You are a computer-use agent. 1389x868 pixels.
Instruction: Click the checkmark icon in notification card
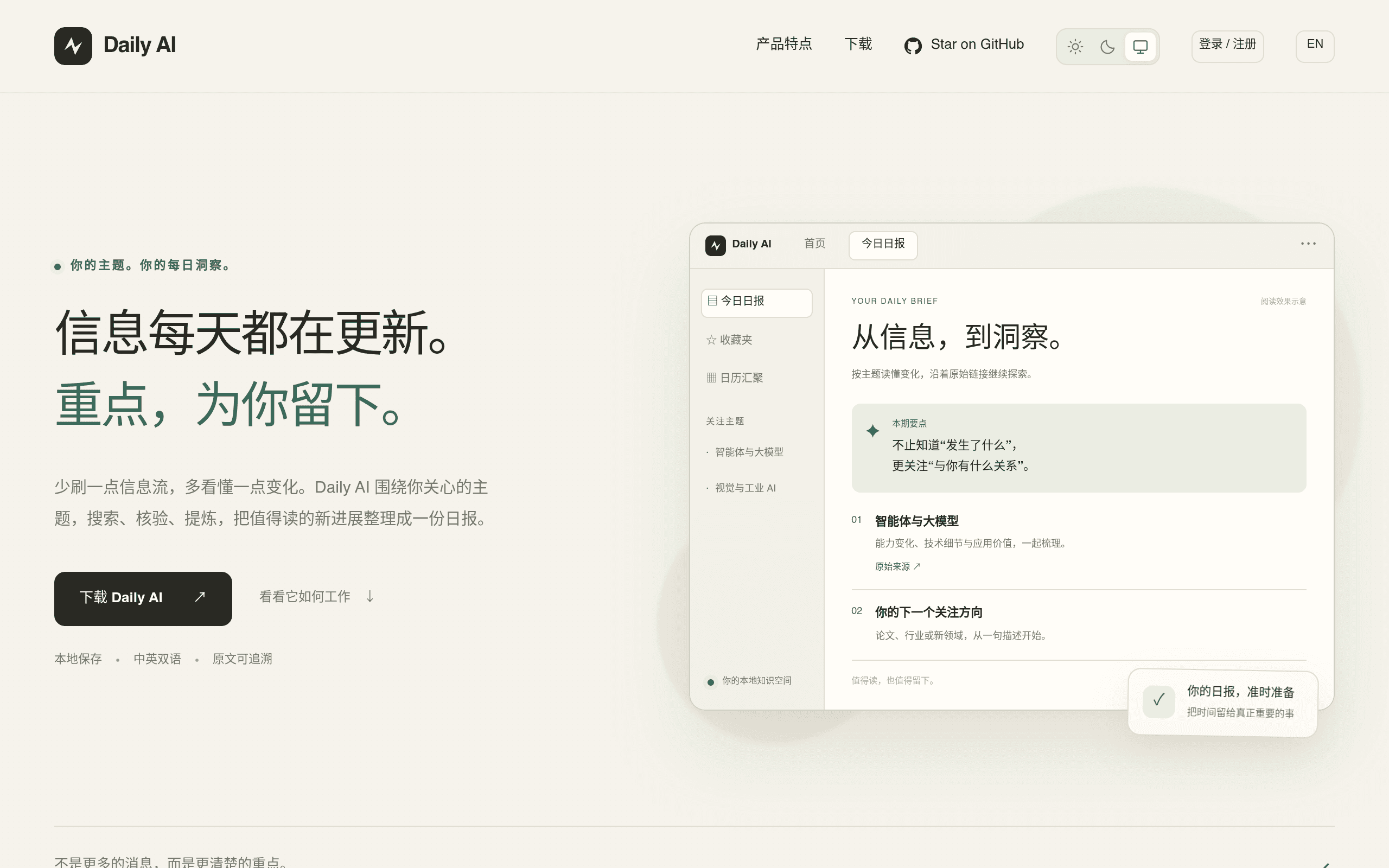(1158, 700)
